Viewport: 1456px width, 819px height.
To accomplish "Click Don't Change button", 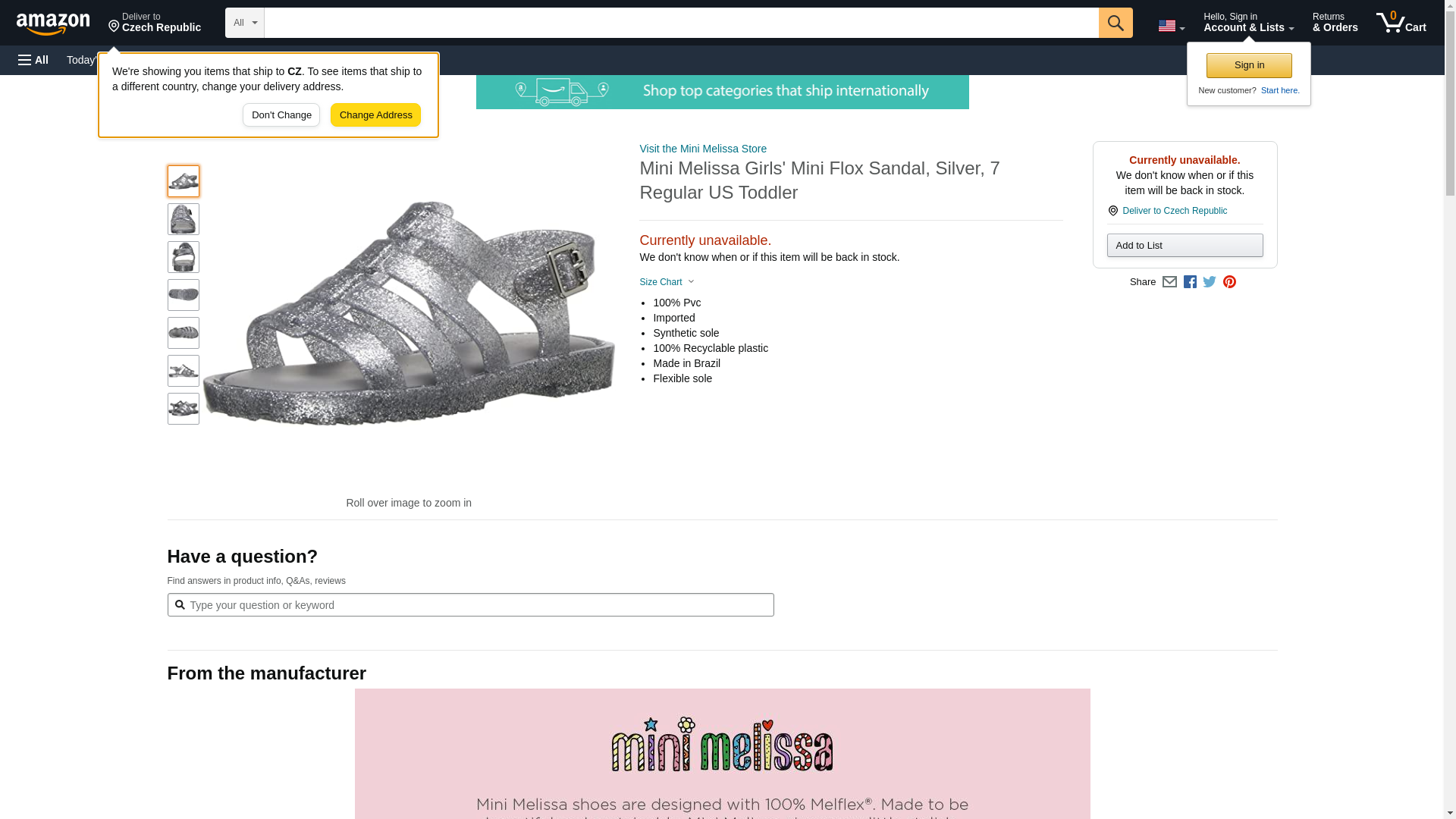I will [x=281, y=115].
